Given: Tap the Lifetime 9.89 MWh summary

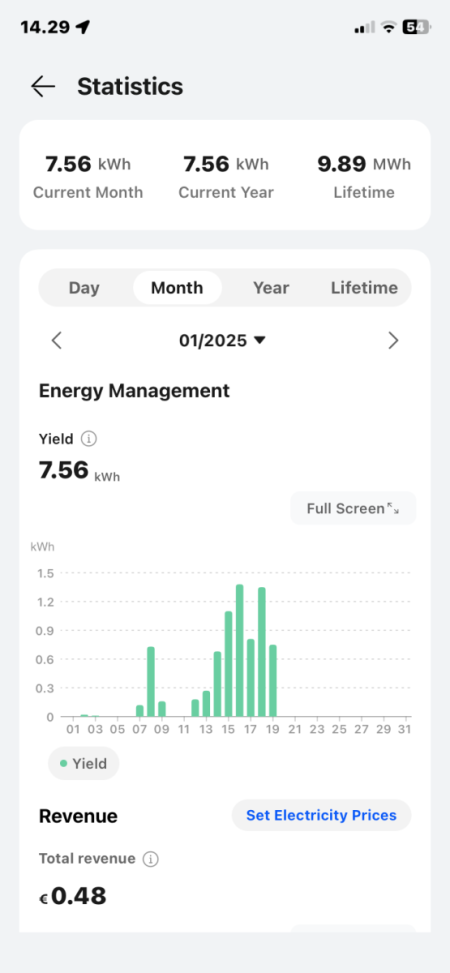Looking at the screenshot, I should pyautogui.click(x=364, y=177).
